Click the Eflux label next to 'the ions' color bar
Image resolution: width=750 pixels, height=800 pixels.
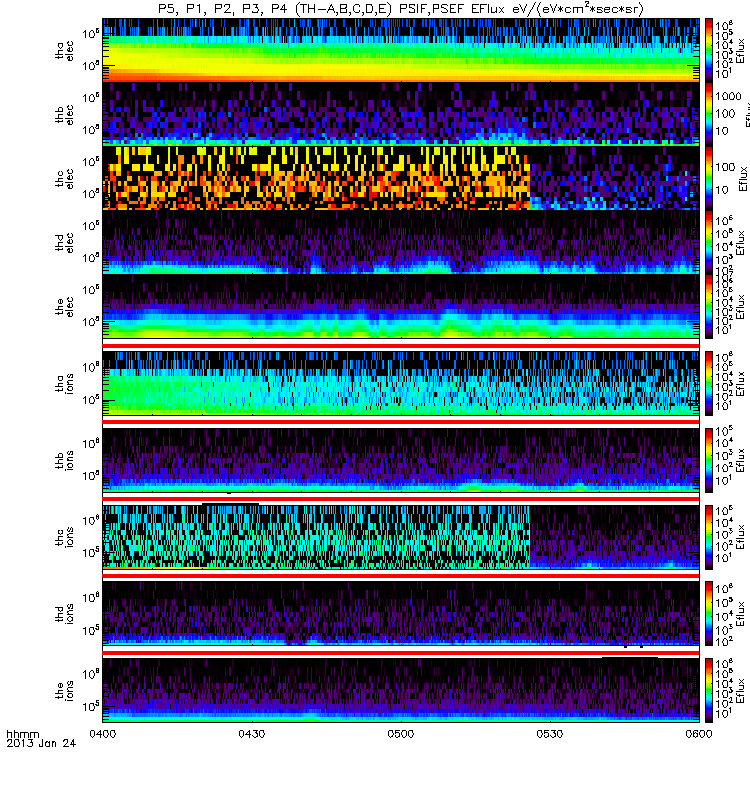click(x=740, y=690)
